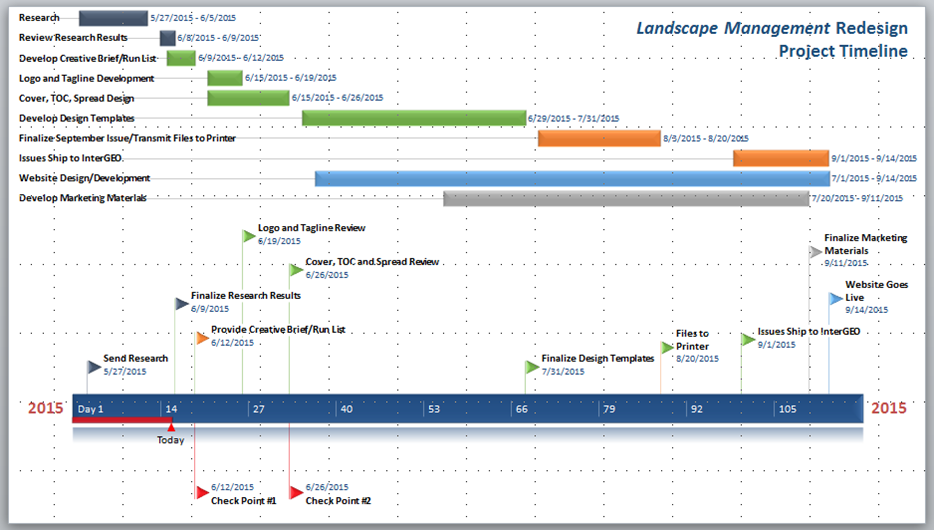Click the orange Provide Creative Brief flag
Screen dimensions: 934x530
click(x=201, y=338)
